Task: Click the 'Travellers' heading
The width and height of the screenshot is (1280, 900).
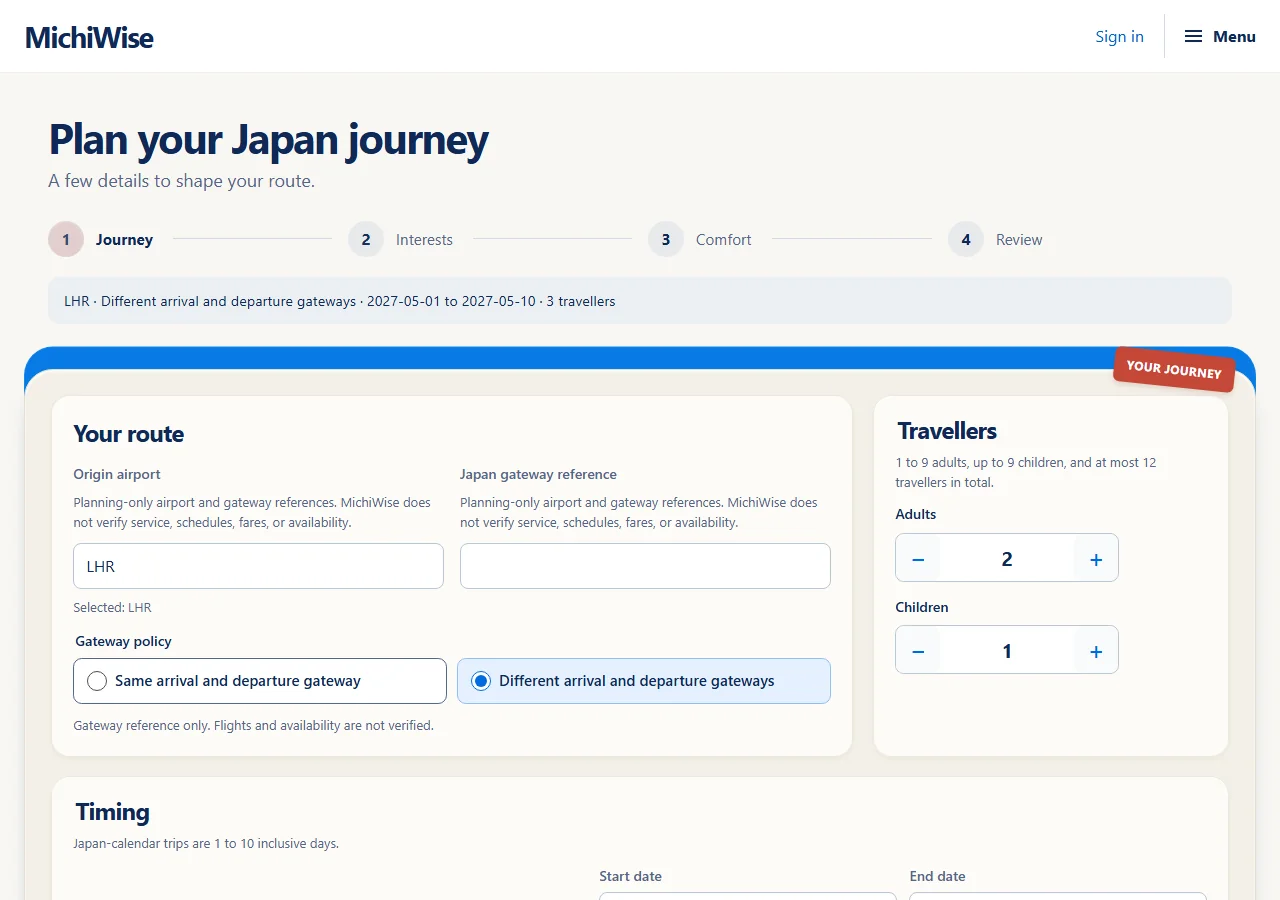Action: coord(947,431)
